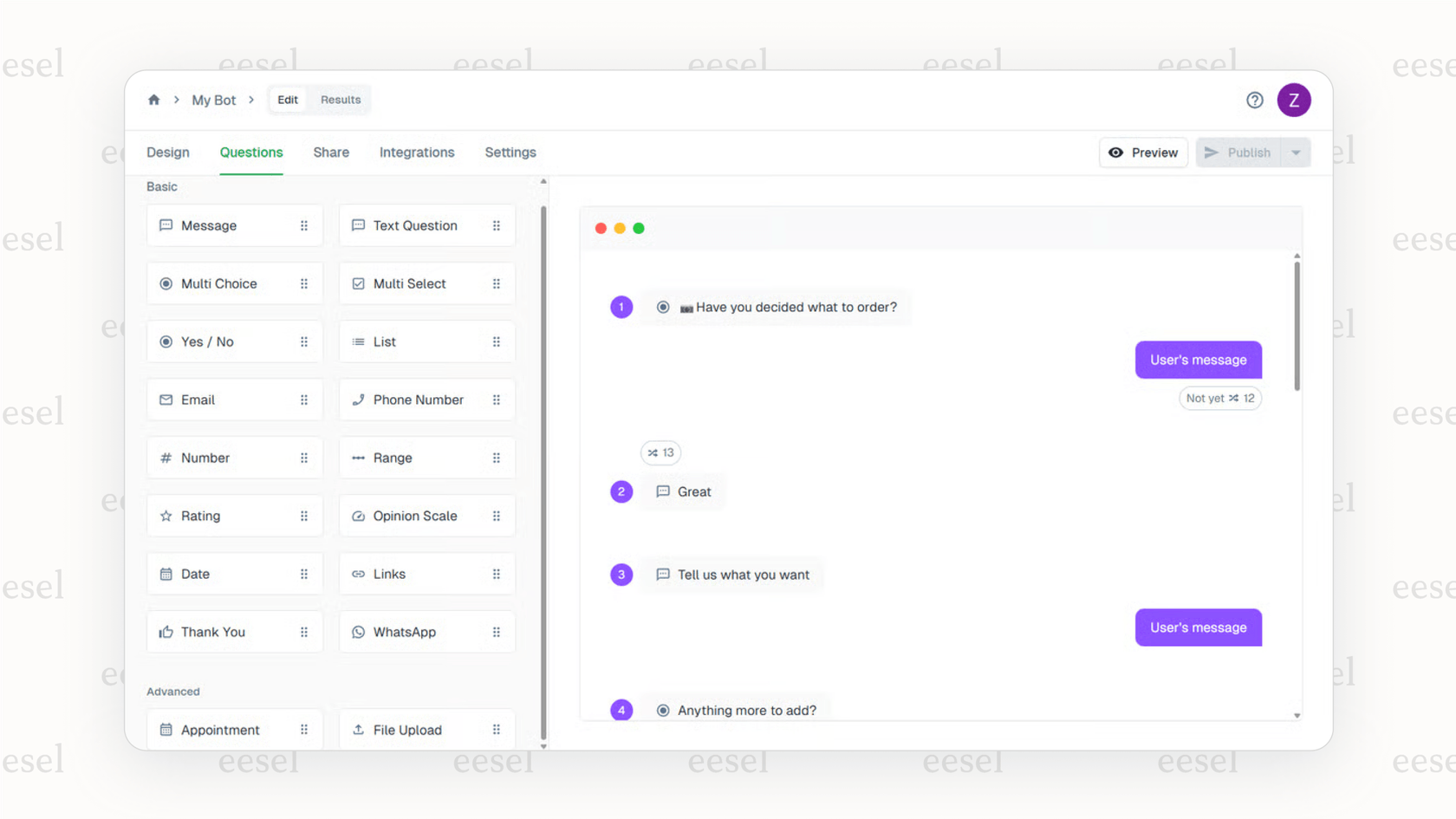Click the Multi Choice radio icon
1456x819 pixels.
click(166, 283)
